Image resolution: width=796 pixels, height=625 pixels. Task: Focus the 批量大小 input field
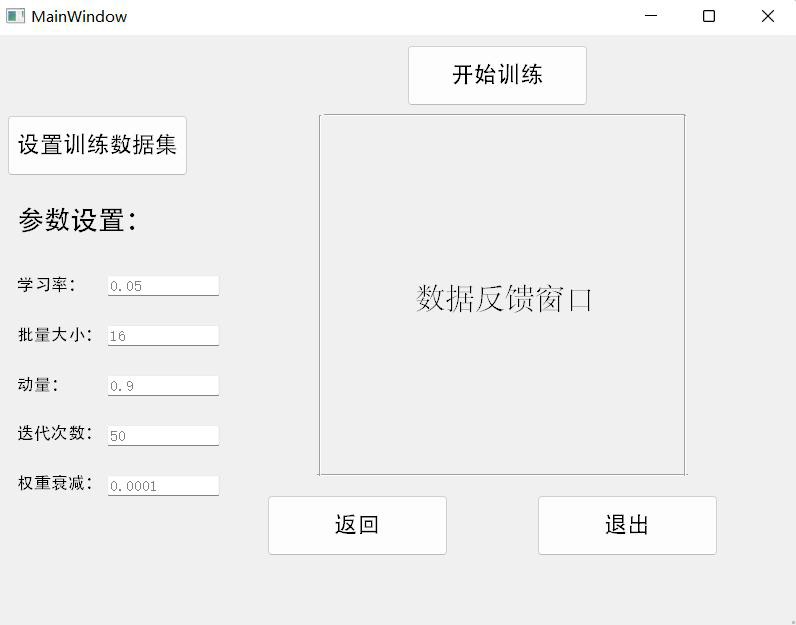coord(163,336)
